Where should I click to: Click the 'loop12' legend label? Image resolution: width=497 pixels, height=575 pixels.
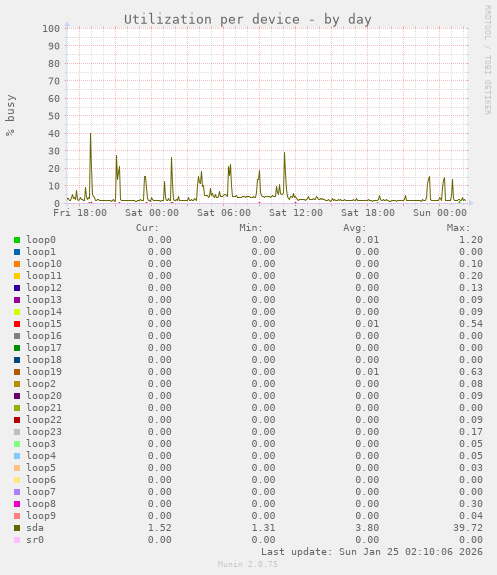44,288
